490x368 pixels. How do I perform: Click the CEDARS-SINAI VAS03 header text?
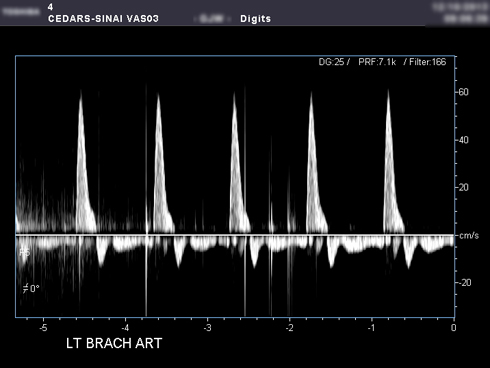click(103, 18)
